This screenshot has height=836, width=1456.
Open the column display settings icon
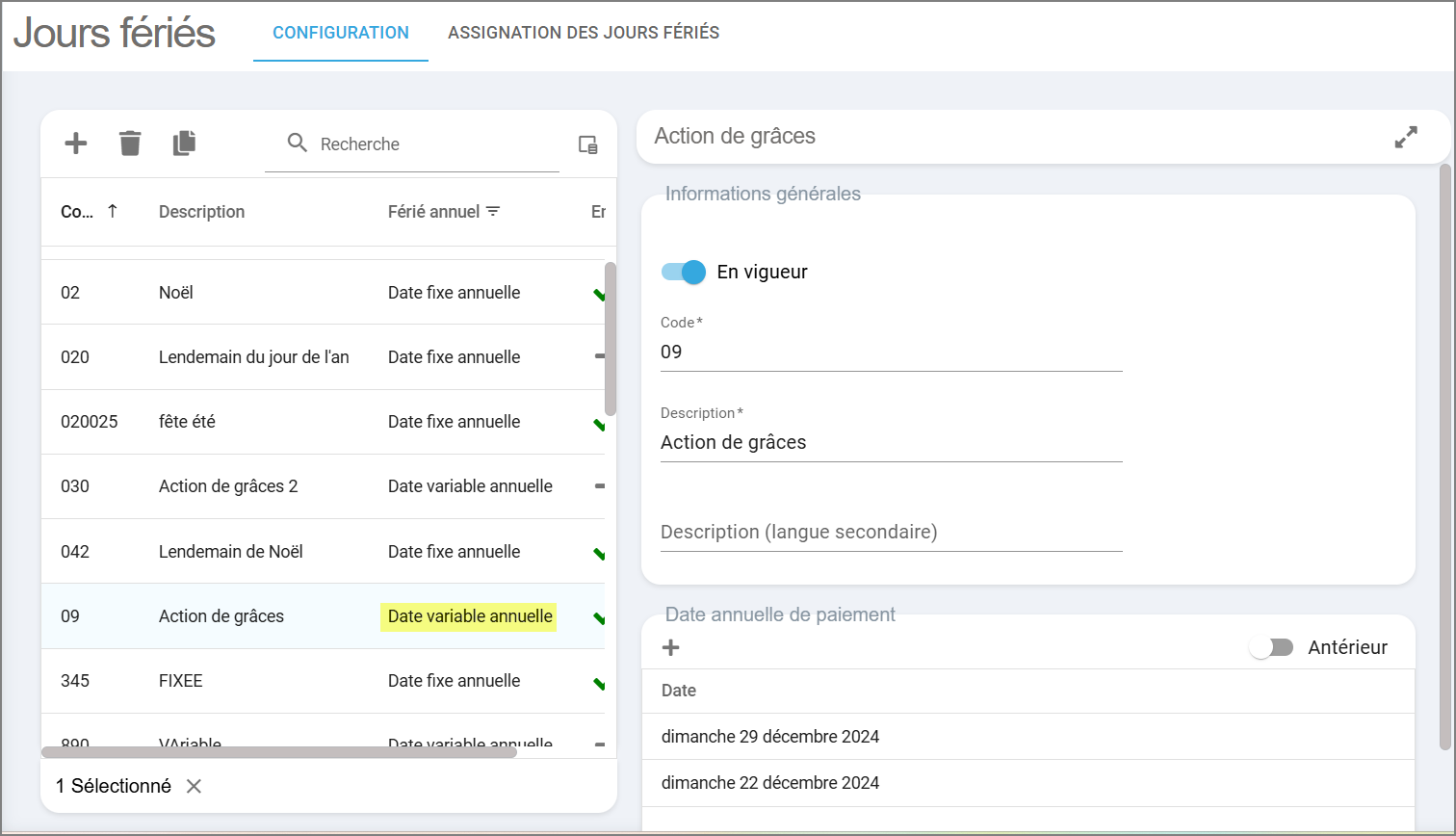tap(587, 144)
